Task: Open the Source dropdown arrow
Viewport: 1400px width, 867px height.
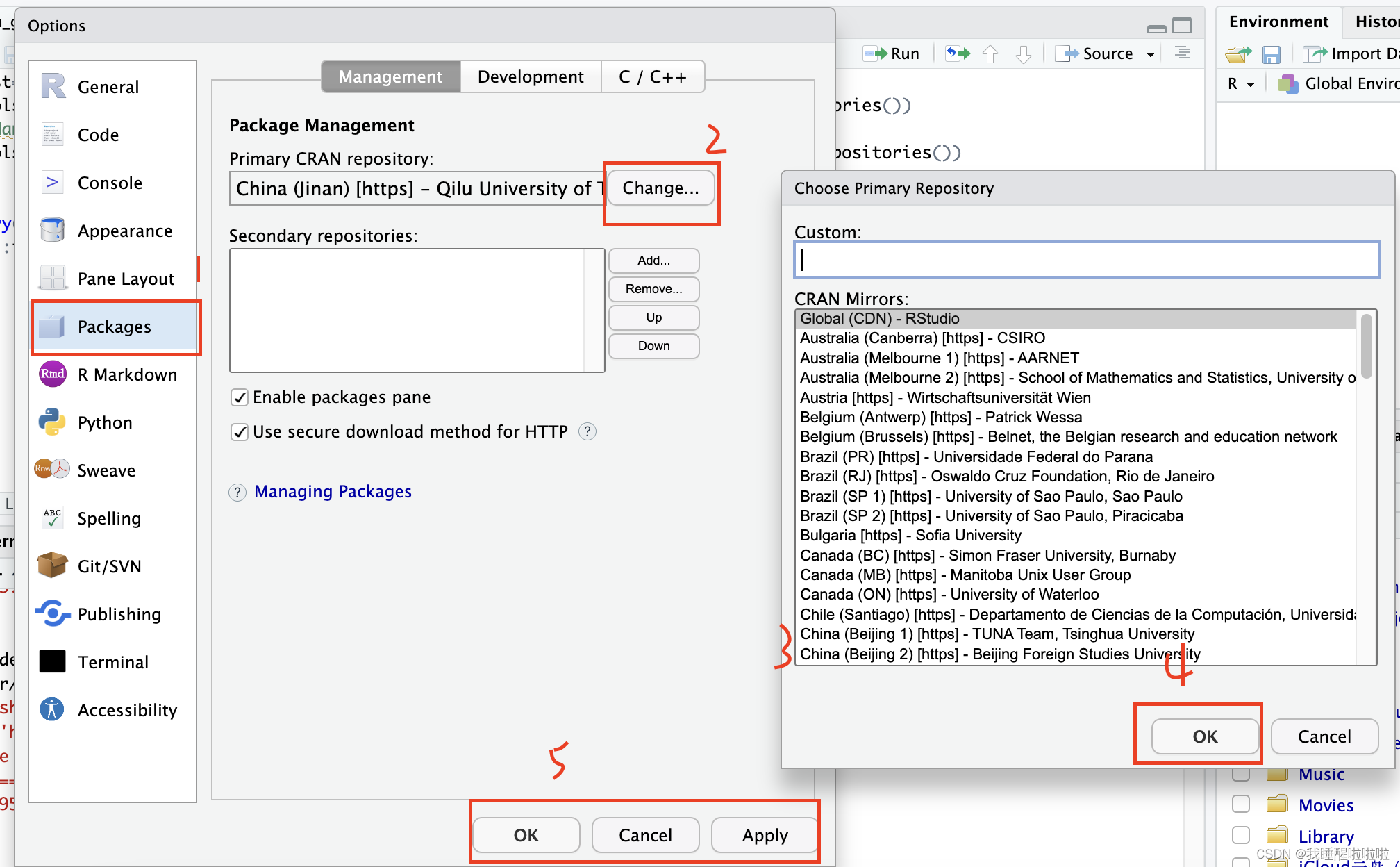Action: [1151, 53]
